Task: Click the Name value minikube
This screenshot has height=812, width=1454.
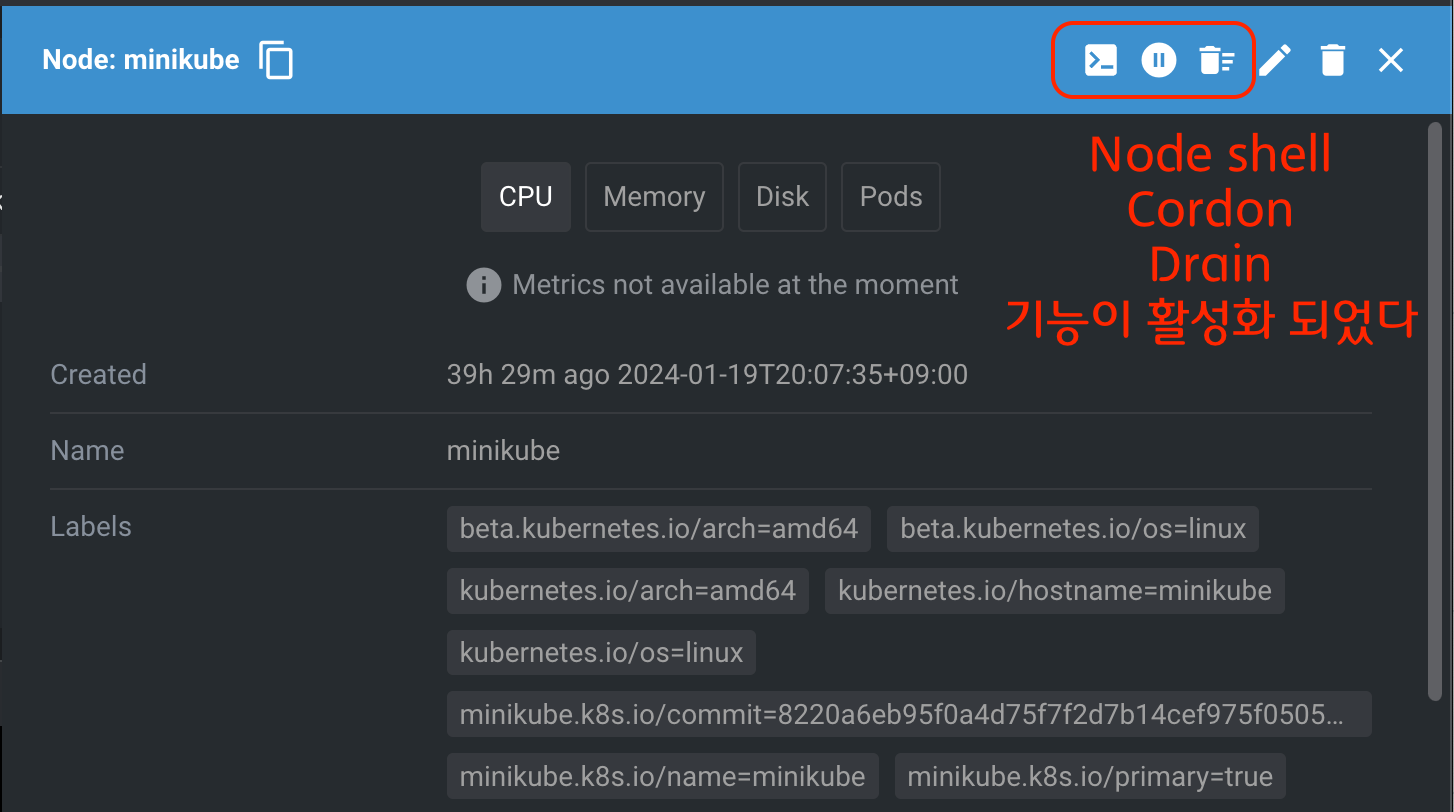Action: pyautogui.click(x=503, y=451)
